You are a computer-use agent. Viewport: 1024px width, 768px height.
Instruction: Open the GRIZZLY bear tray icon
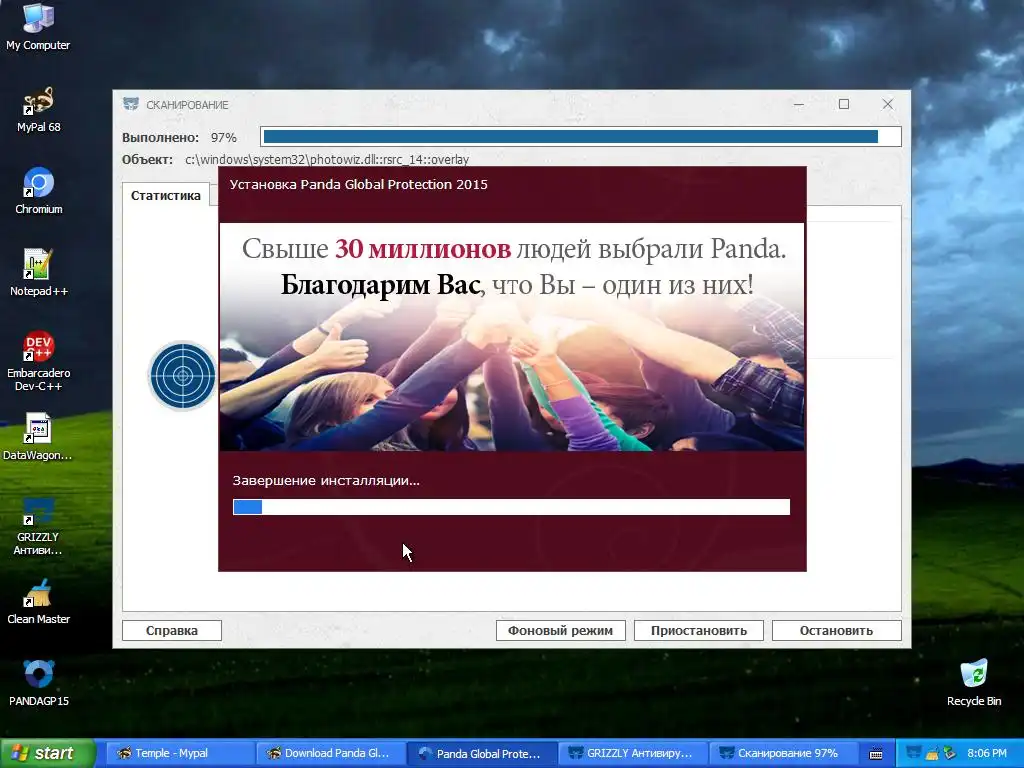[914, 753]
